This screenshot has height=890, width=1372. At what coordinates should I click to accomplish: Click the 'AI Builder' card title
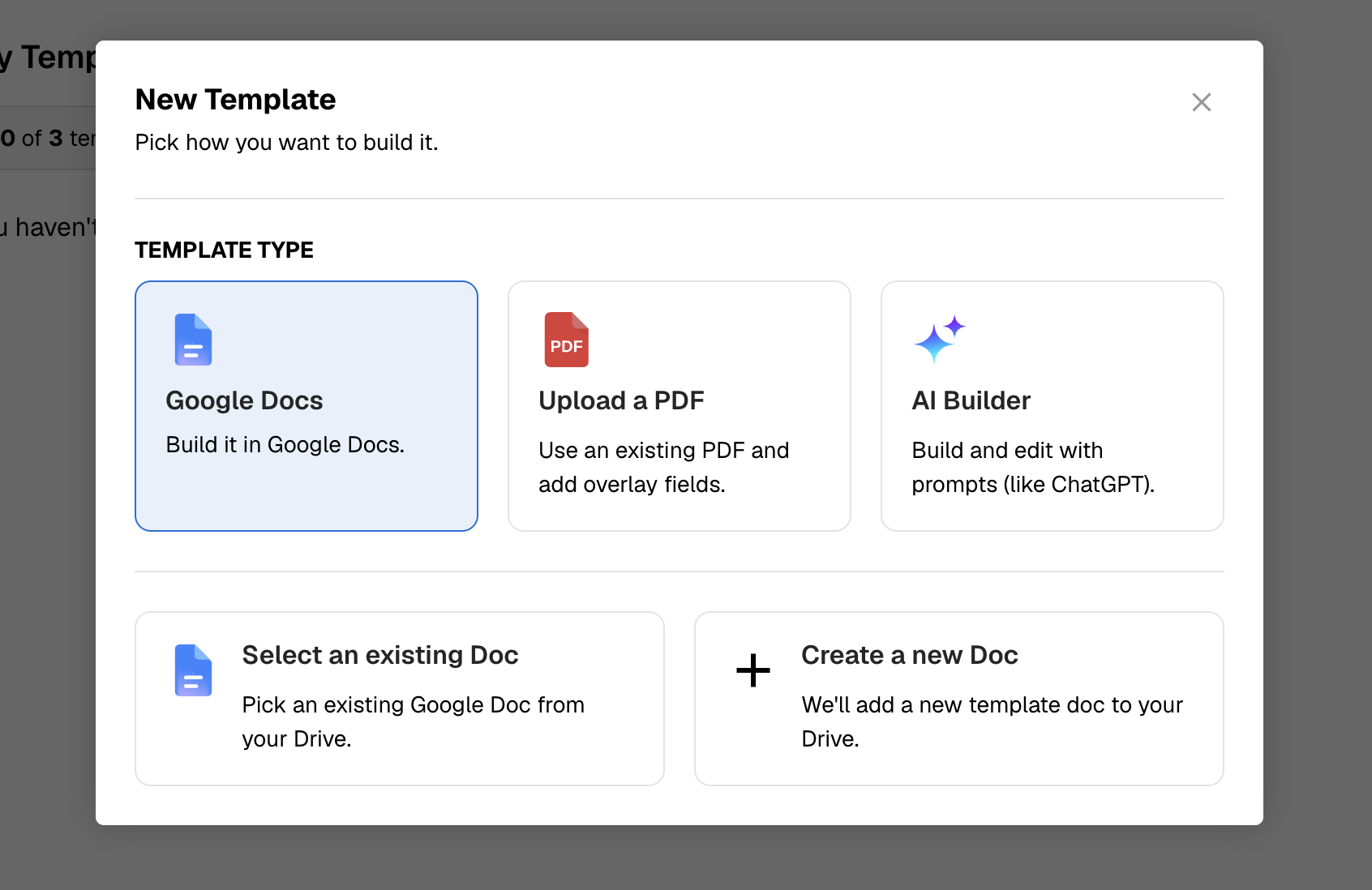pyautogui.click(x=971, y=400)
